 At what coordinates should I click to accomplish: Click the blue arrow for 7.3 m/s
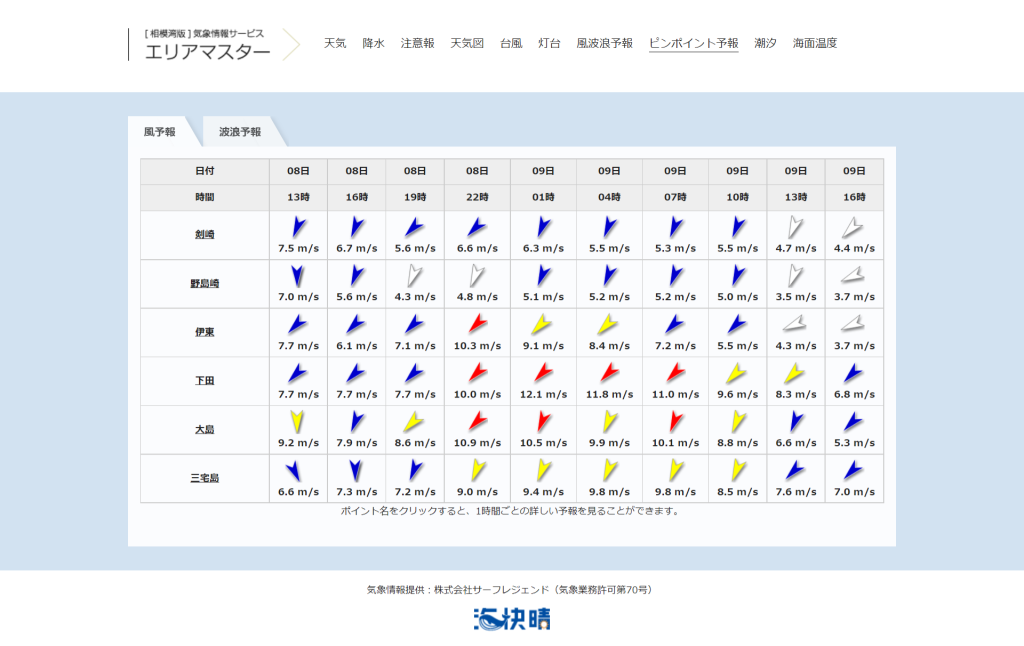(x=357, y=470)
